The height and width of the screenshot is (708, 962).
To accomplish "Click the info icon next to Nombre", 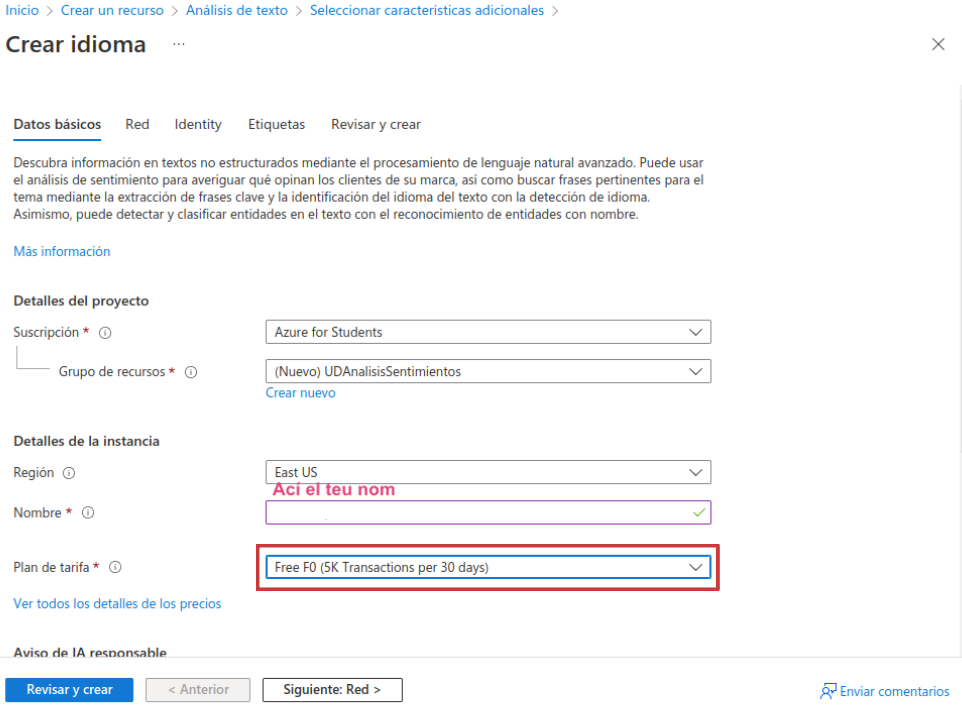I will (x=88, y=512).
